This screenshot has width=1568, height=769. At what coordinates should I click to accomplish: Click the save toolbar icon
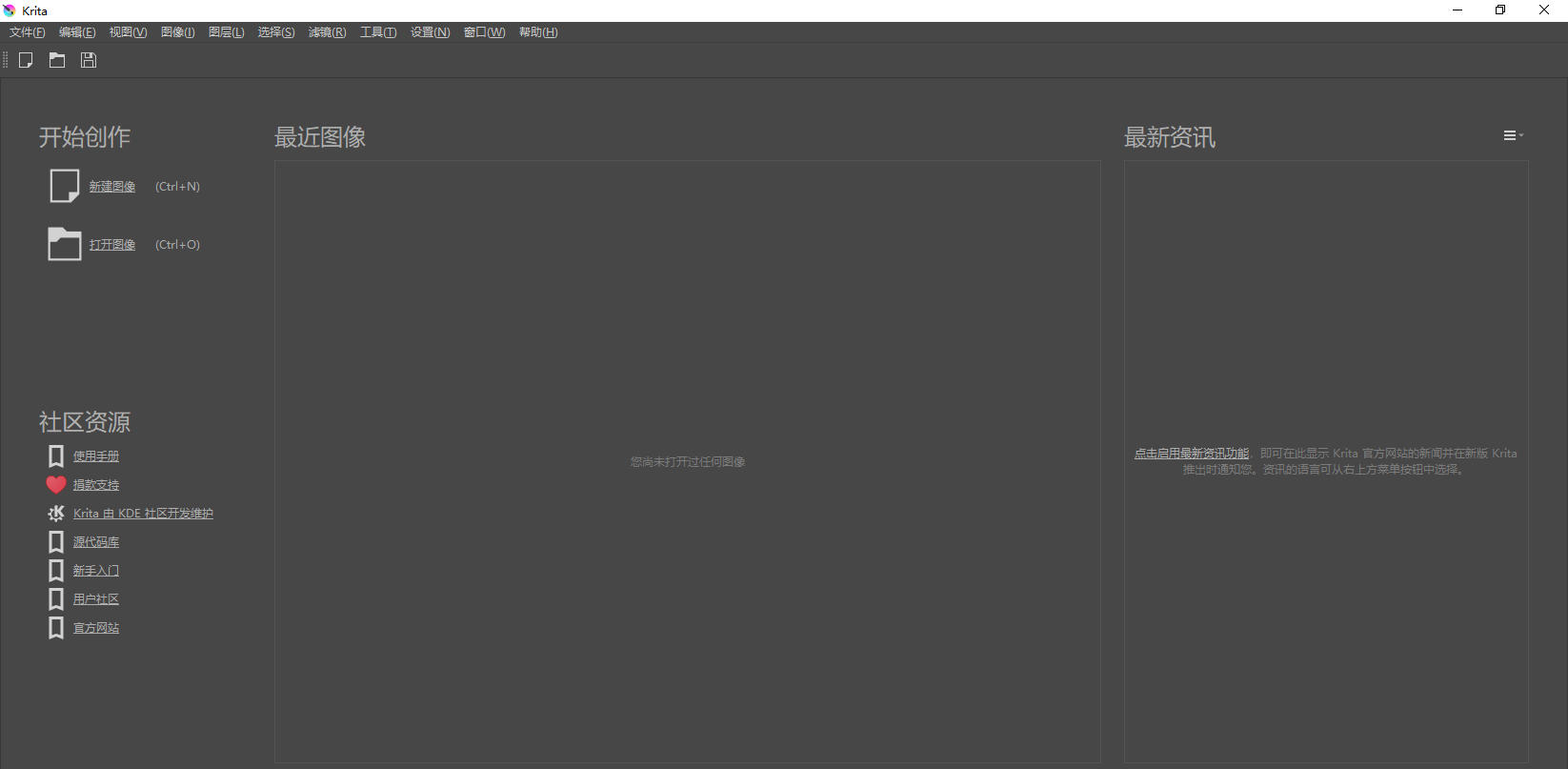pos(89,60)
